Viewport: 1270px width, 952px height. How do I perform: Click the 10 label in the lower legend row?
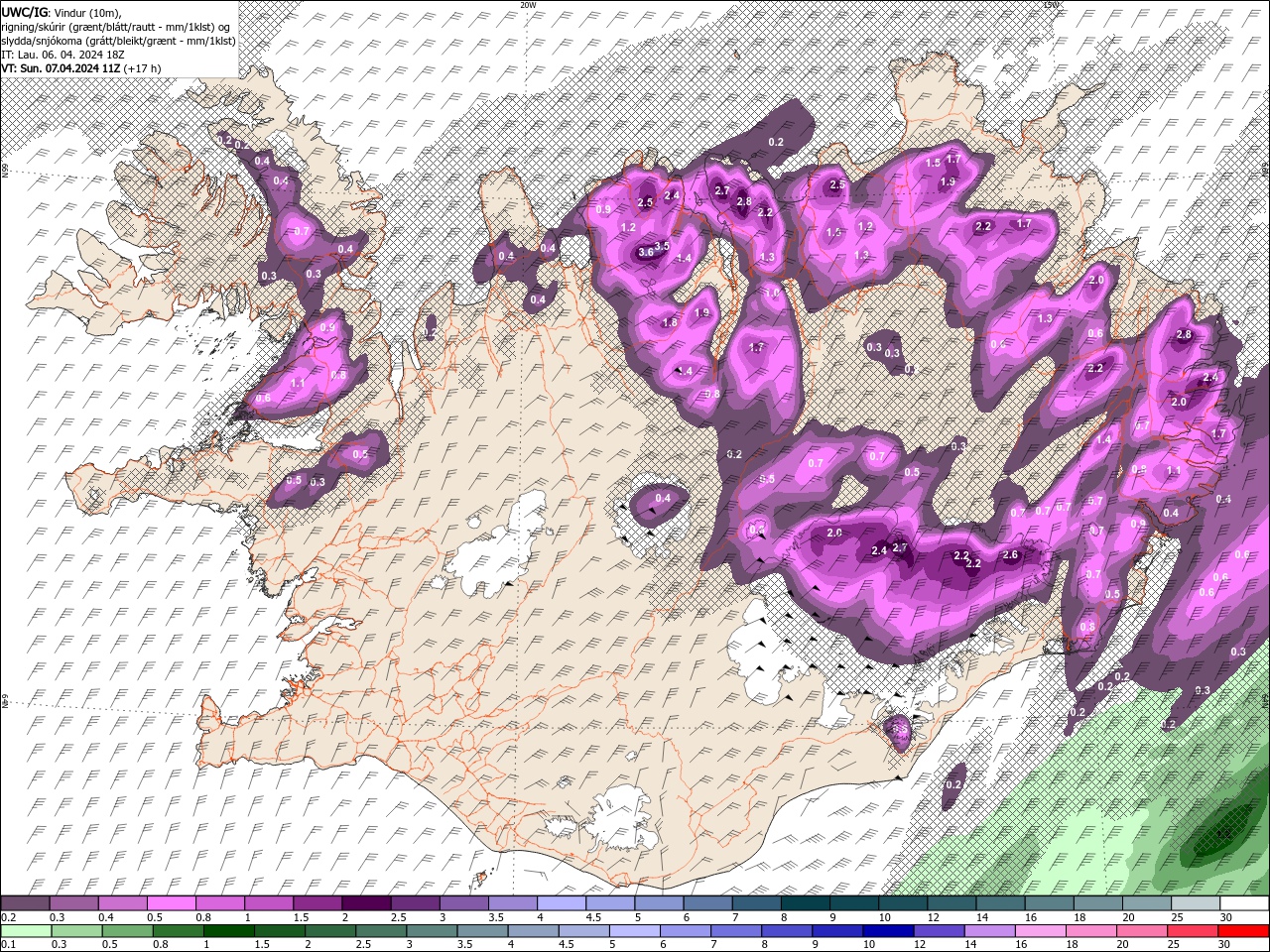pos(870,945)
